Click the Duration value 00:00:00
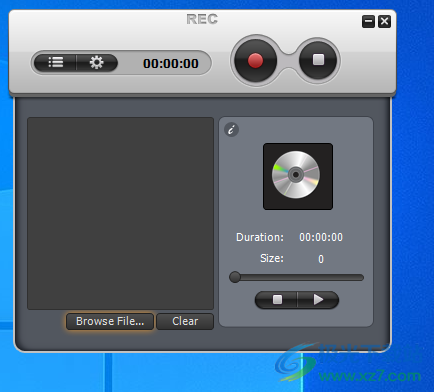Image resolution: width=434 pixels, height=392 pixels. [x=321, y=237]
